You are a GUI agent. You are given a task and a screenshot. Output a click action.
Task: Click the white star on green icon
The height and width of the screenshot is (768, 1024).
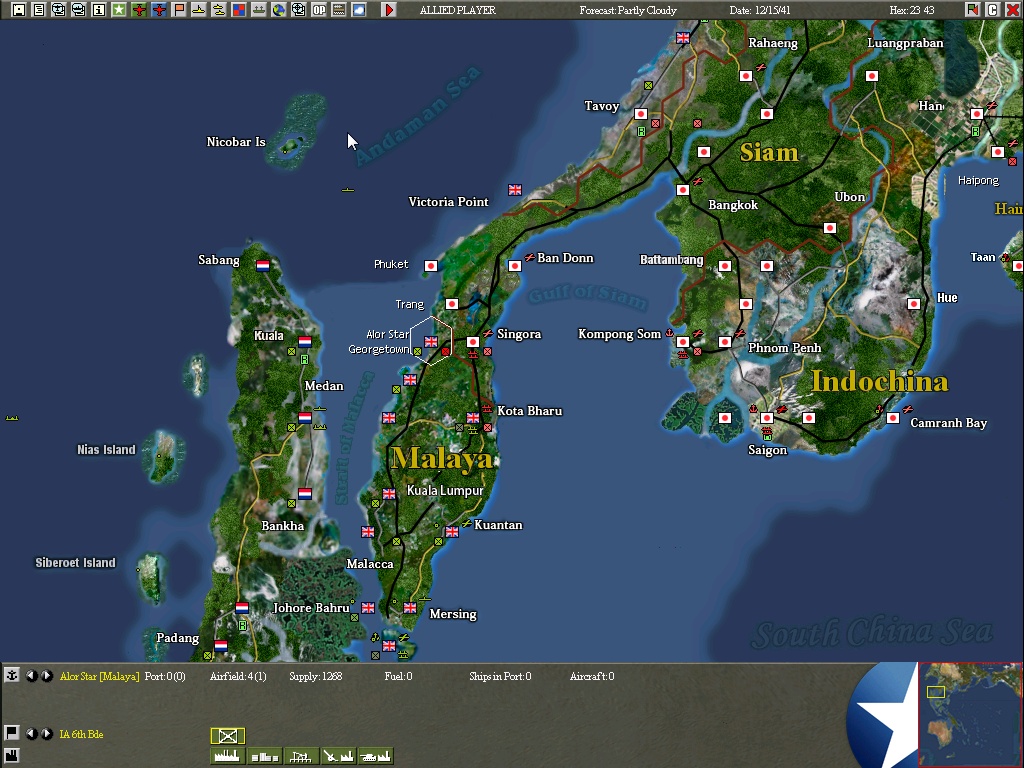tap(119, 10)
